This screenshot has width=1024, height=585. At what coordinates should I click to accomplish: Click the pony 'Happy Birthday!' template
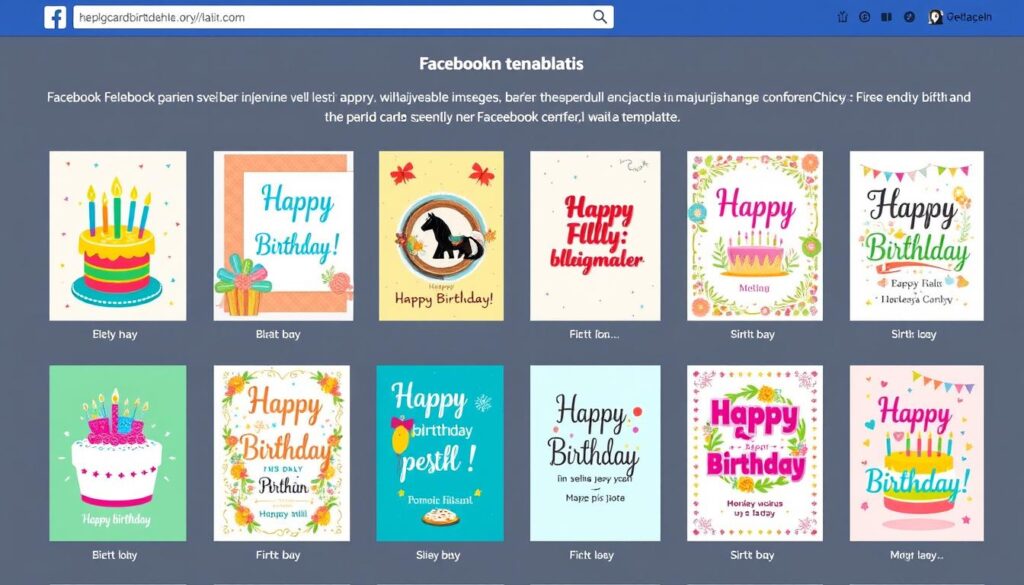point(440,235)
